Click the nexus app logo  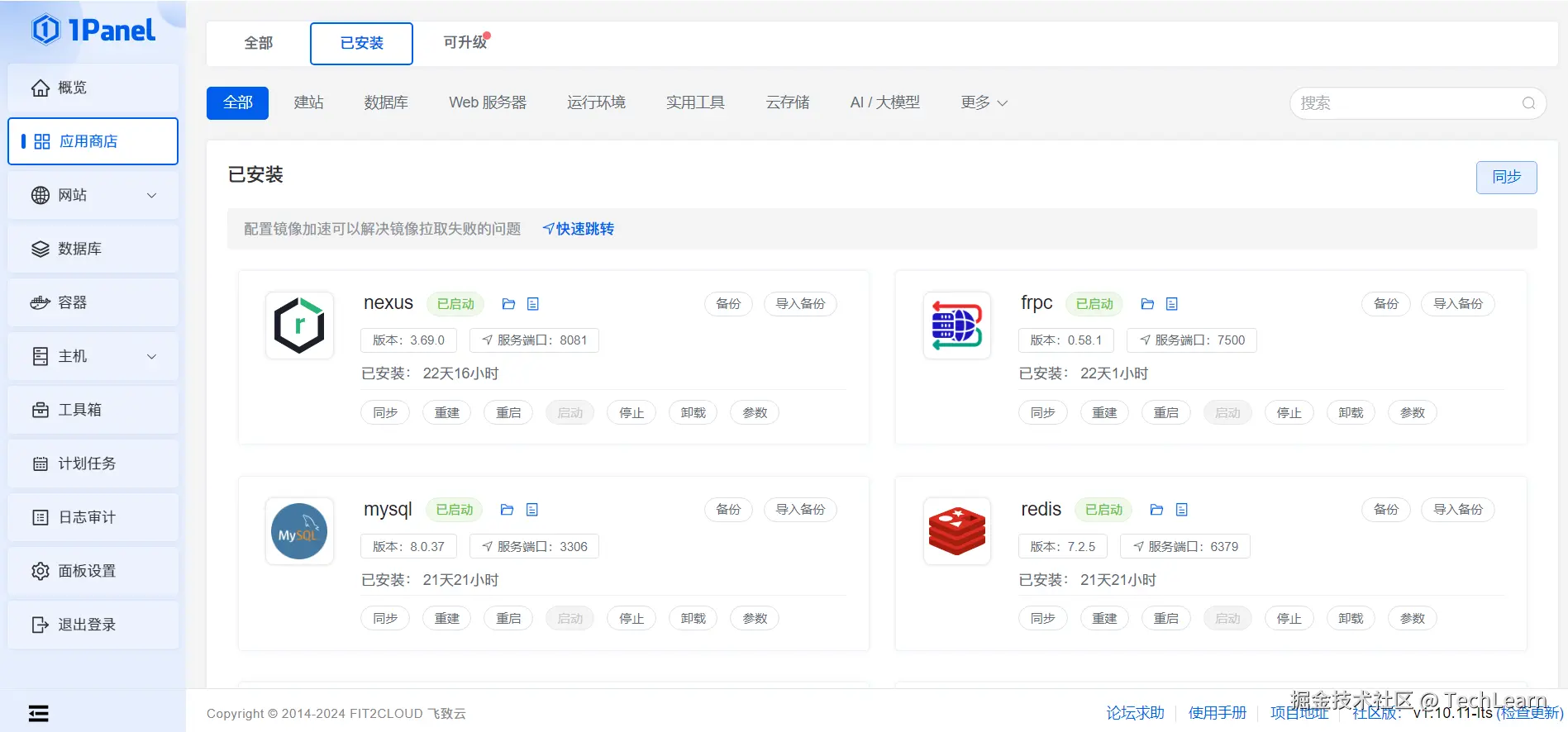coord(299,326)
